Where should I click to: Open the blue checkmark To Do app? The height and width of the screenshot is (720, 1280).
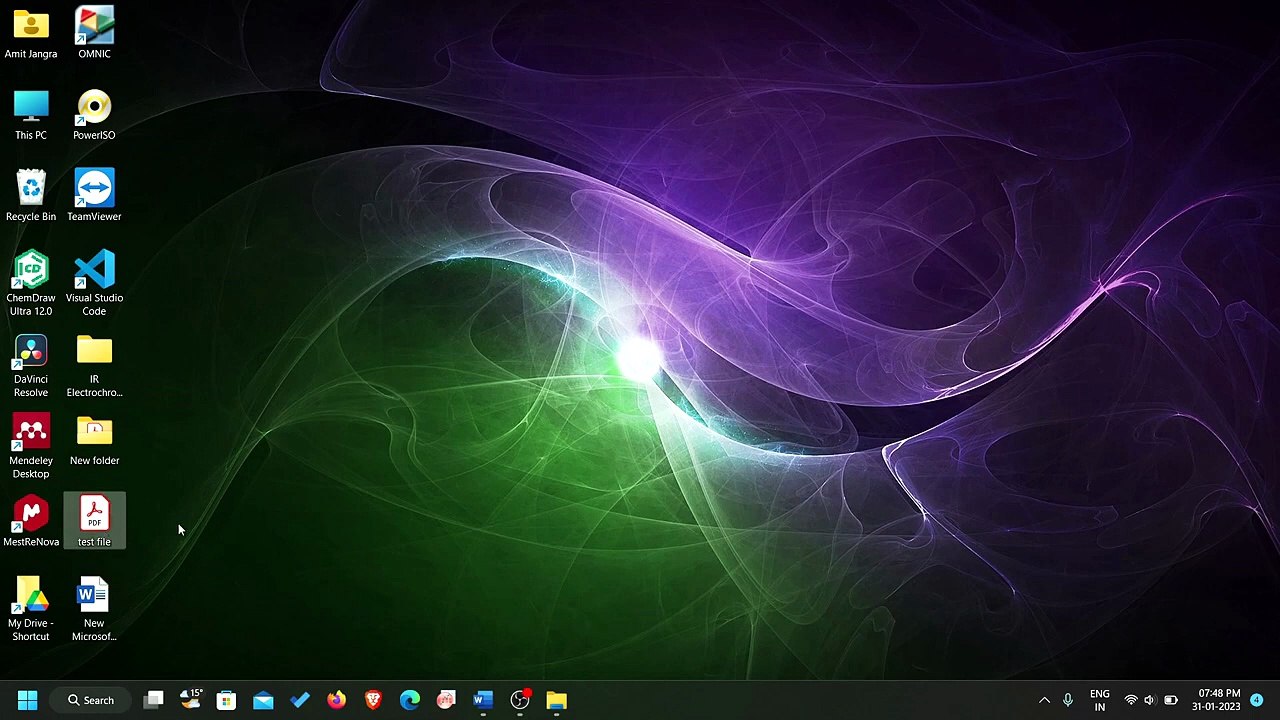[300, 700]
